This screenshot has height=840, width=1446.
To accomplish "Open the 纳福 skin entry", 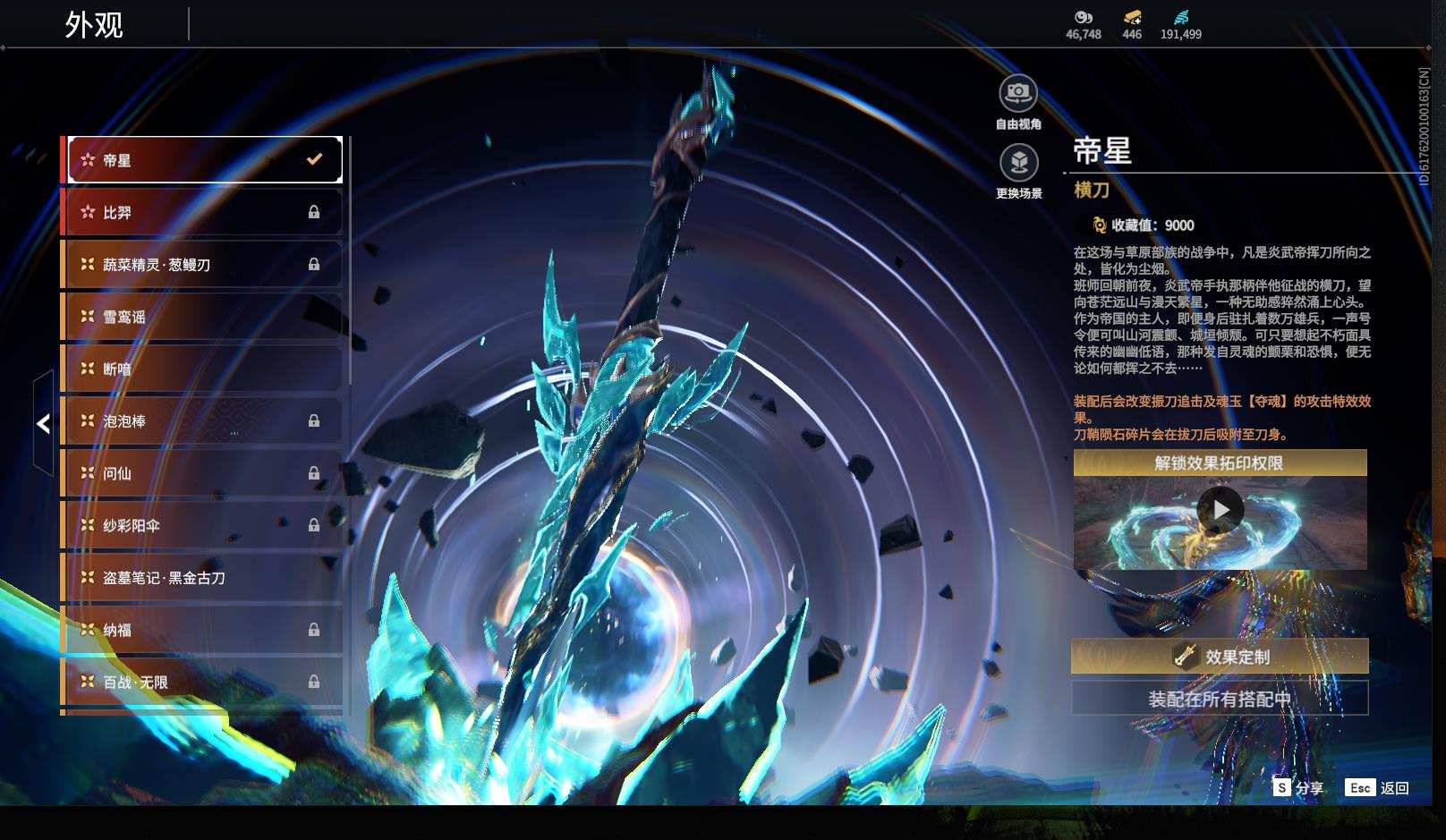I will (x=202, y=630).
